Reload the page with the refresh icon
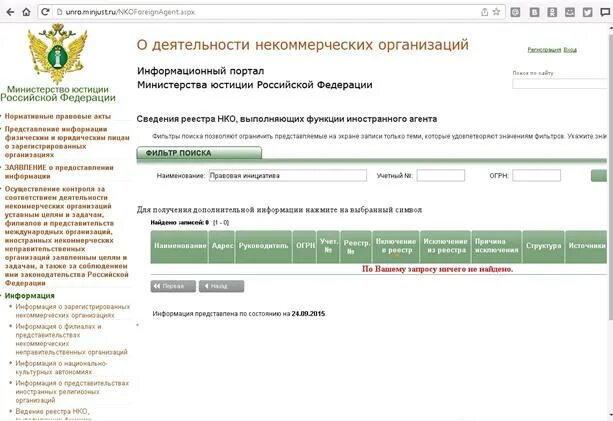 coord(45,12)
